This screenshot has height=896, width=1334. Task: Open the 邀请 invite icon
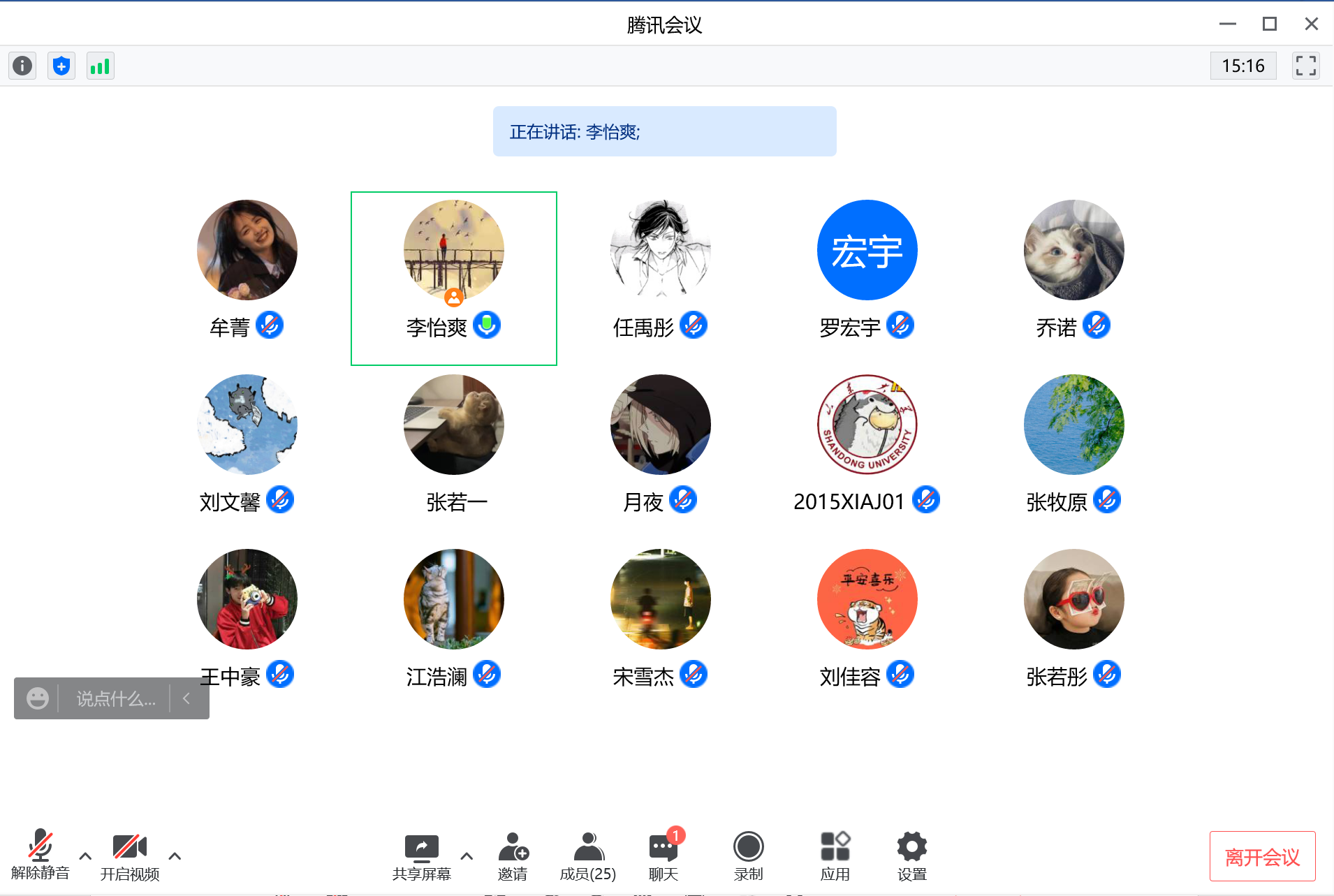513,857
